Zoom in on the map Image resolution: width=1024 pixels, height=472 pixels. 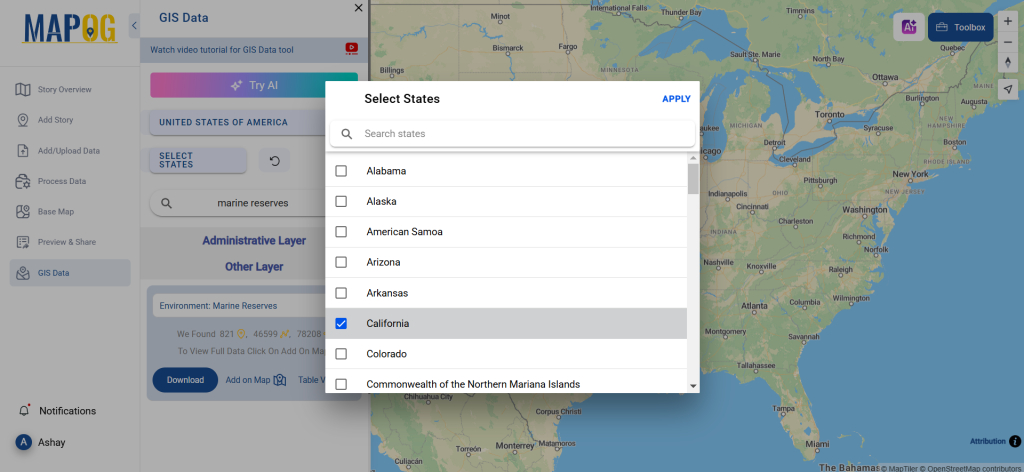click(1008, 21)
